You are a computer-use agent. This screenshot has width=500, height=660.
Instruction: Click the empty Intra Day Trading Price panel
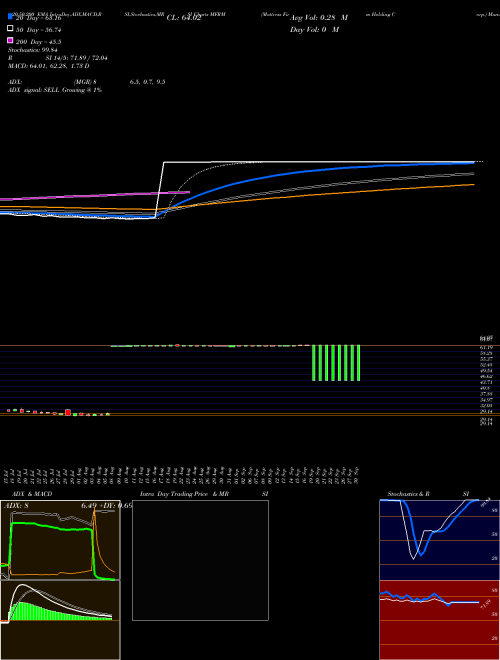pyautogui.click(x=200, y=560)
